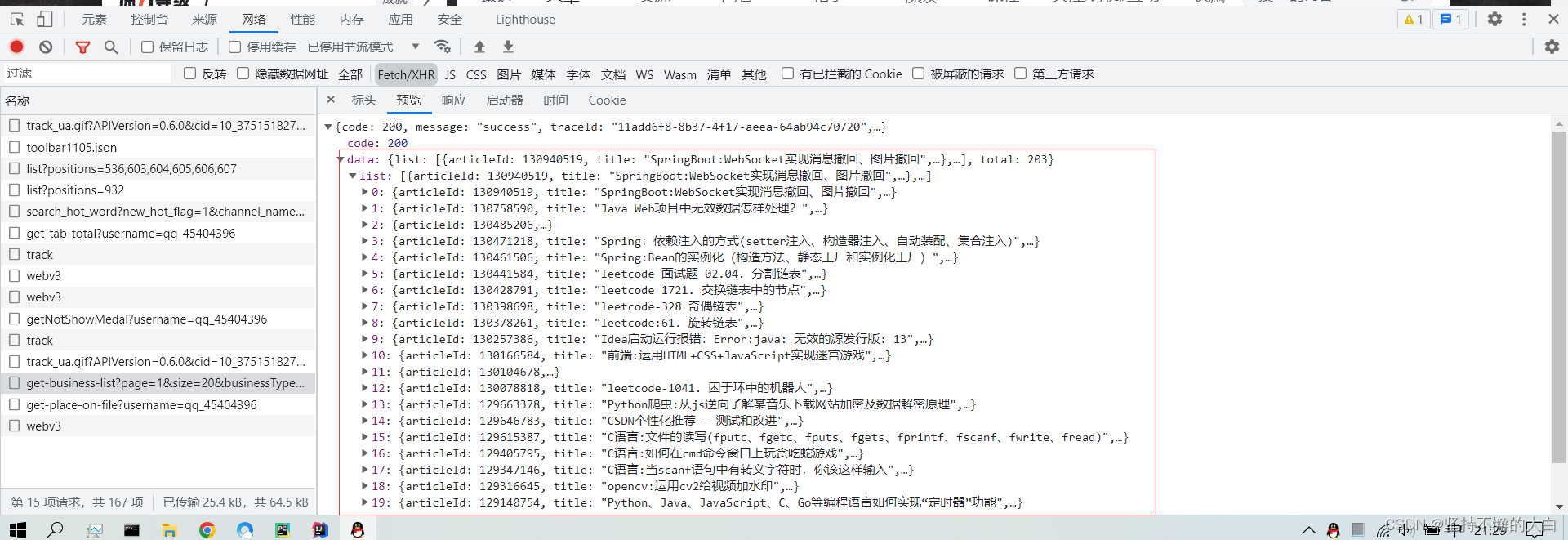
Task: Click the 名称 column header
Action: (x=158, y=100)
